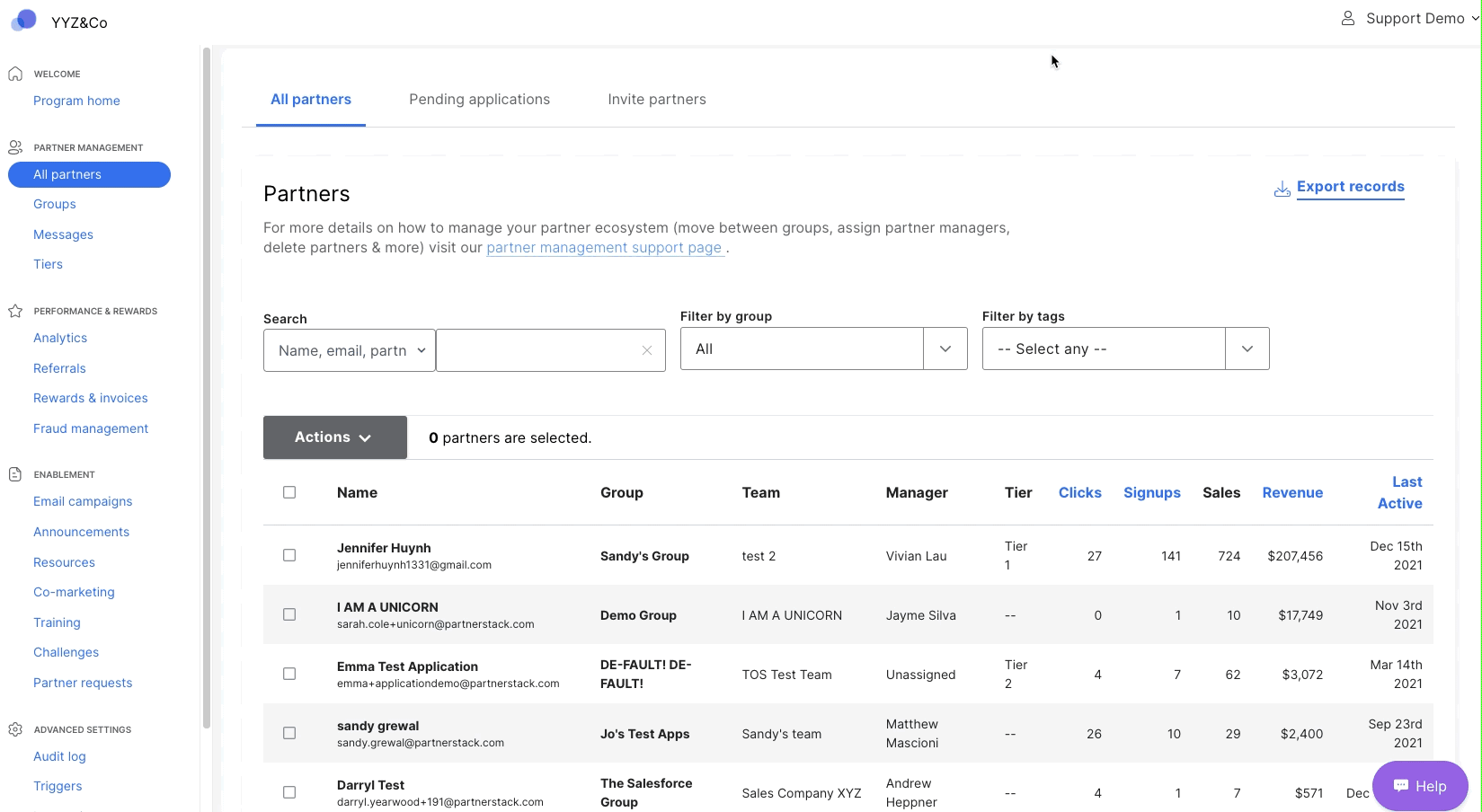The image size is (1482, 812).
Task: Click the Enablement document icon
Action: click(15, 474)
